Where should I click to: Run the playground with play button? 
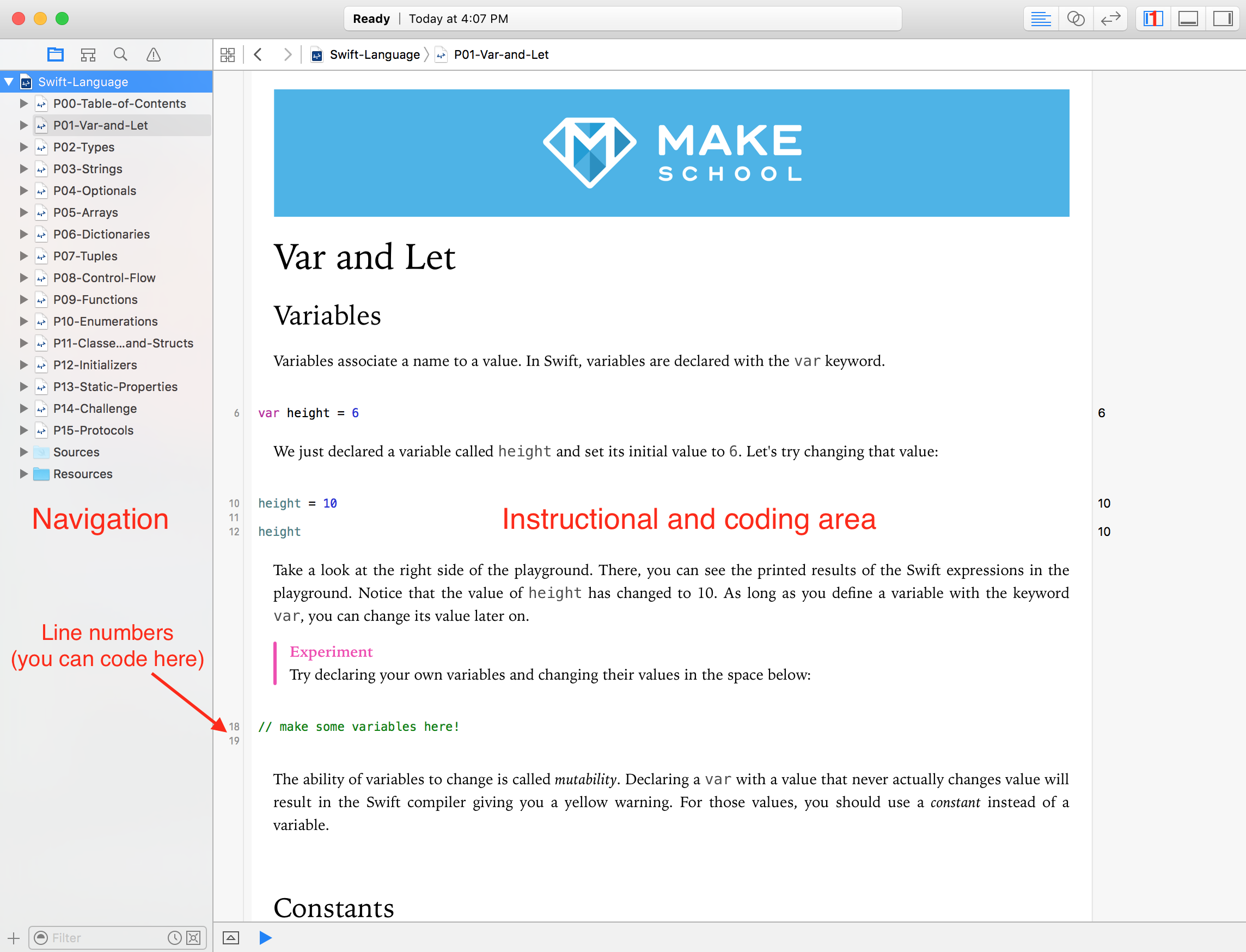[265, 938]
